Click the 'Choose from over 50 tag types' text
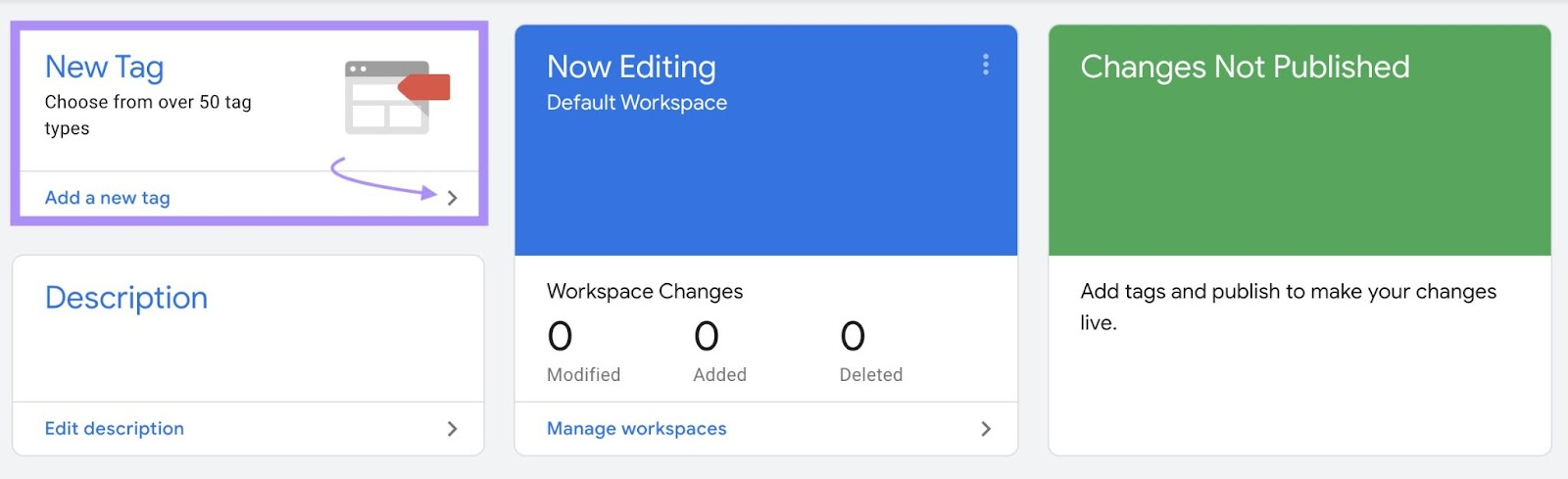The width and height of the screenshot is (1568, 479). pos(148,115)
